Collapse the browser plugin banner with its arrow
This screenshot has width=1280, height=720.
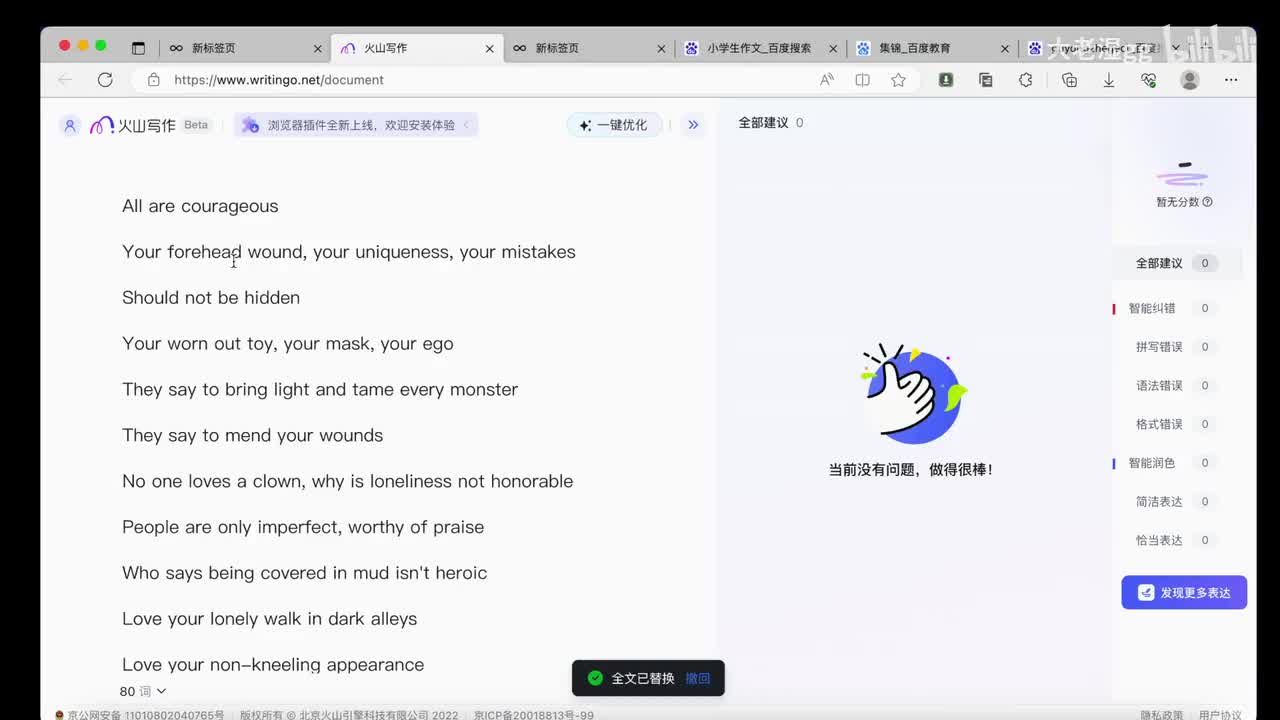point(466,125)
